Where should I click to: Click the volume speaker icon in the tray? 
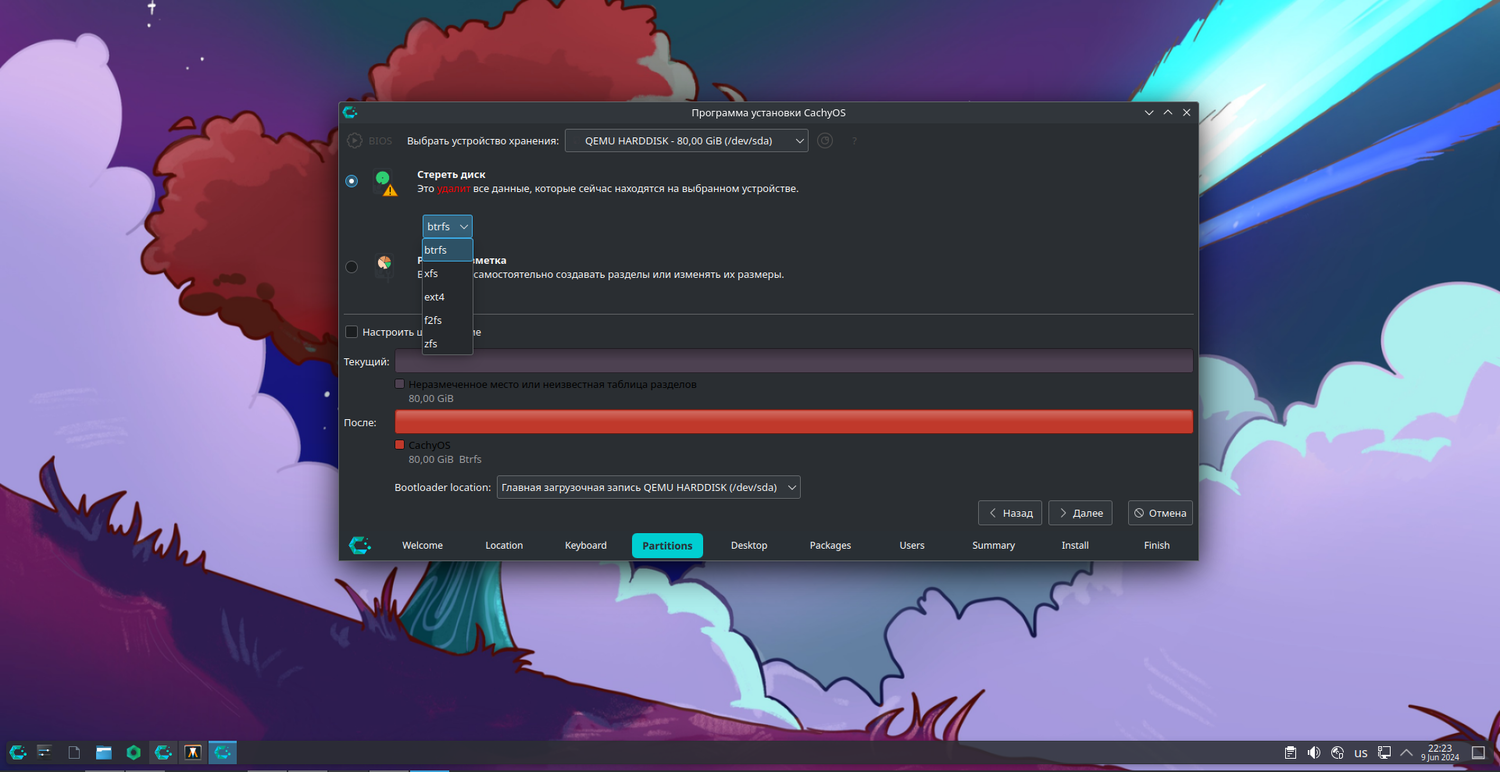pyautogui.click(x=1314, y=752)
